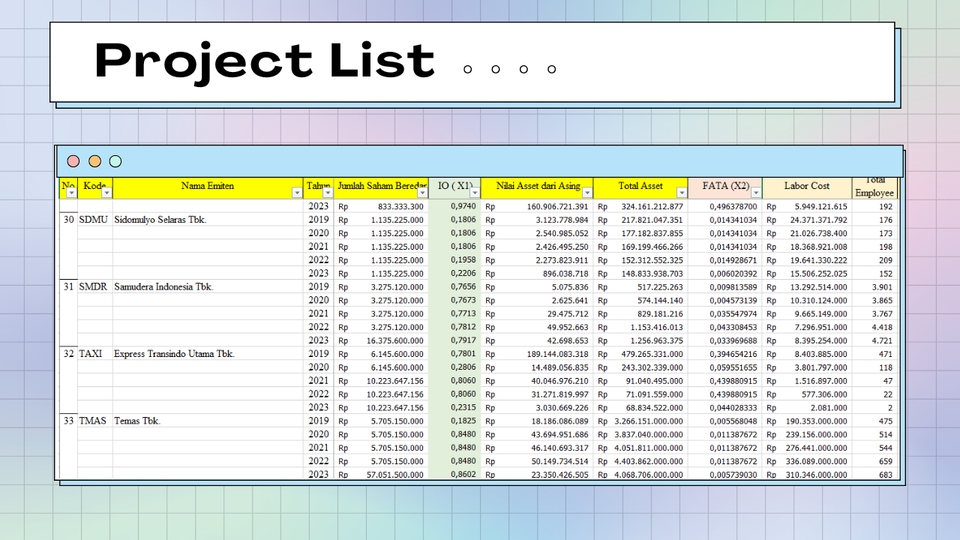
Task: Click shares value 57.051.500.000
Action: coord(395,475)
